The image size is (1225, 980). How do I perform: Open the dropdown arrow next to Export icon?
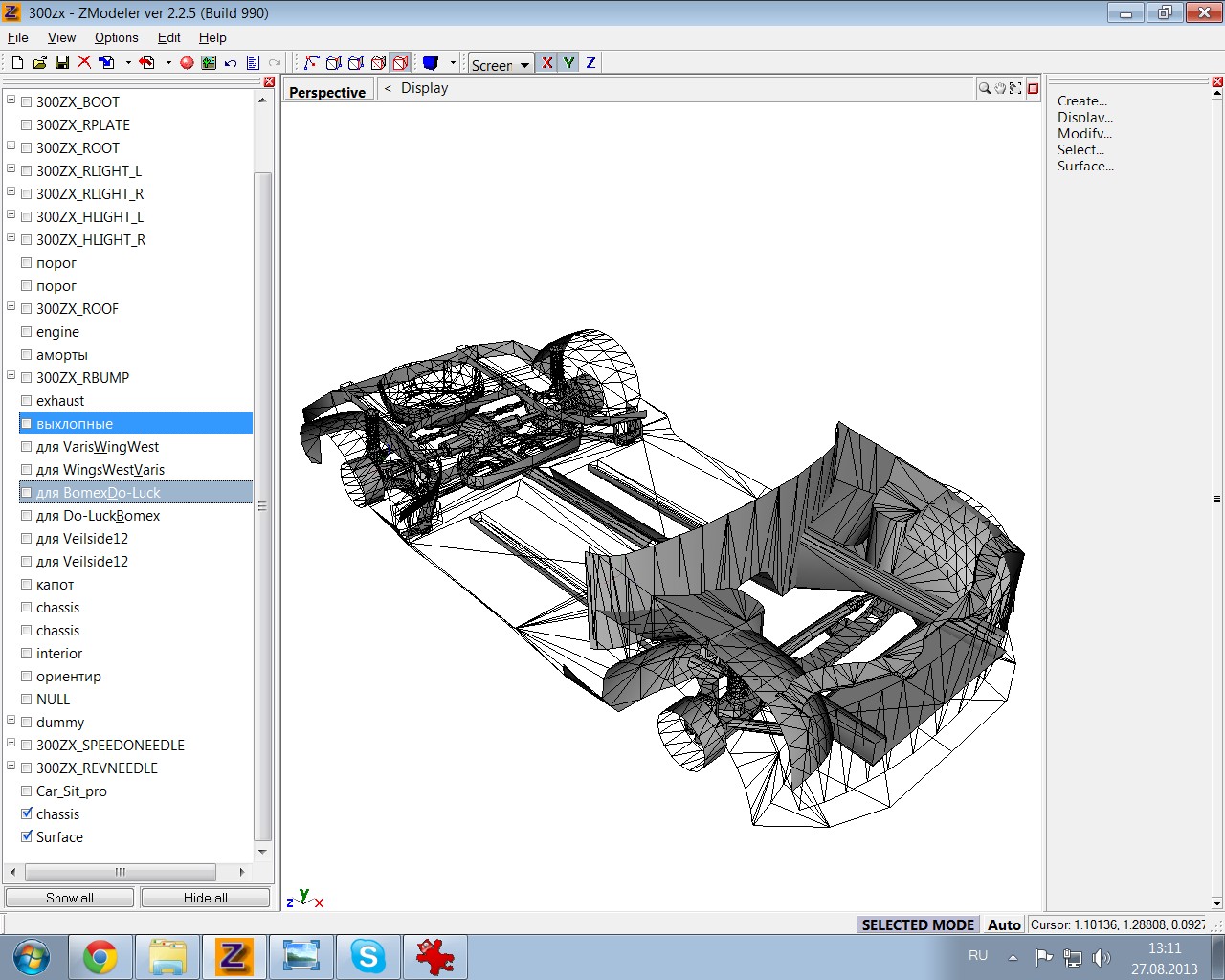[168, 62]
